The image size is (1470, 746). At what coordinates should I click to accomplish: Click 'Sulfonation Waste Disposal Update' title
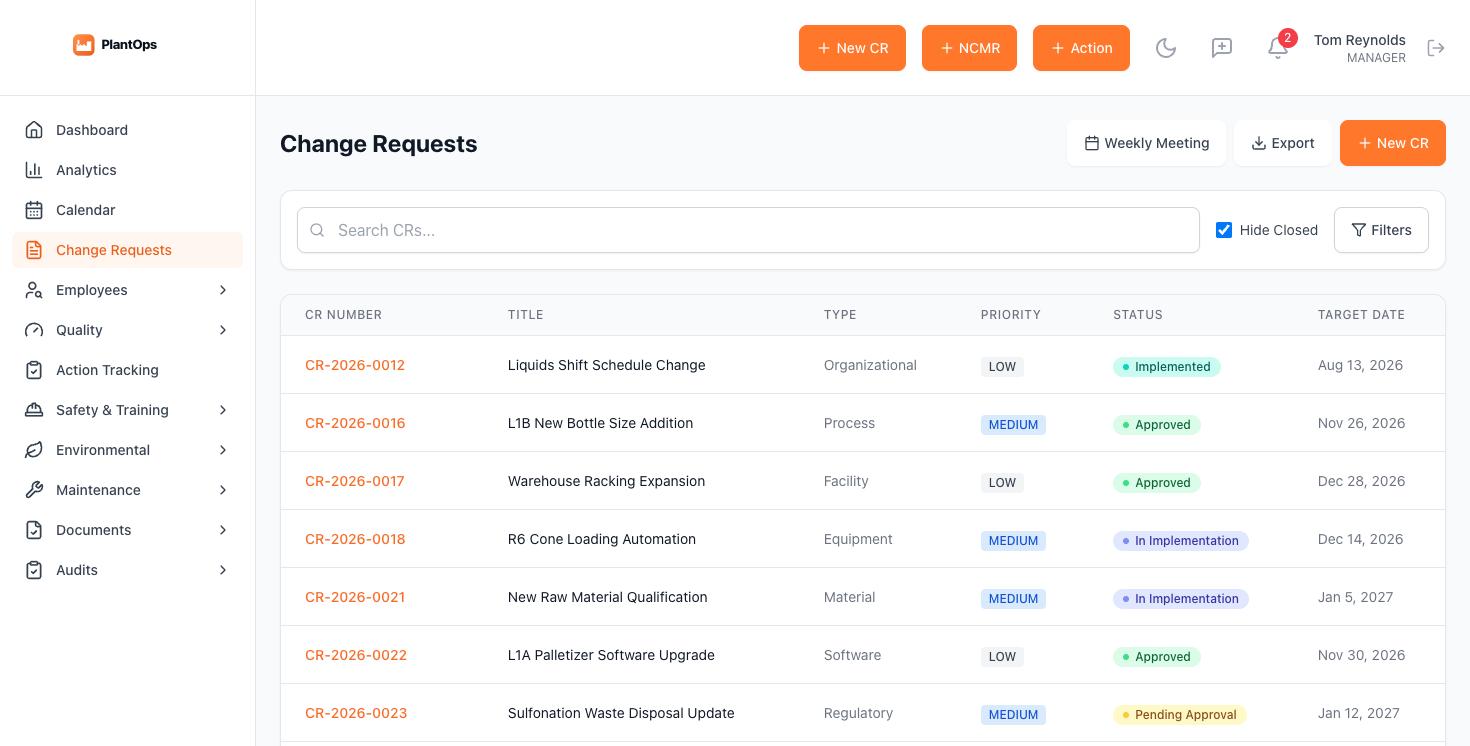point(621,713)
